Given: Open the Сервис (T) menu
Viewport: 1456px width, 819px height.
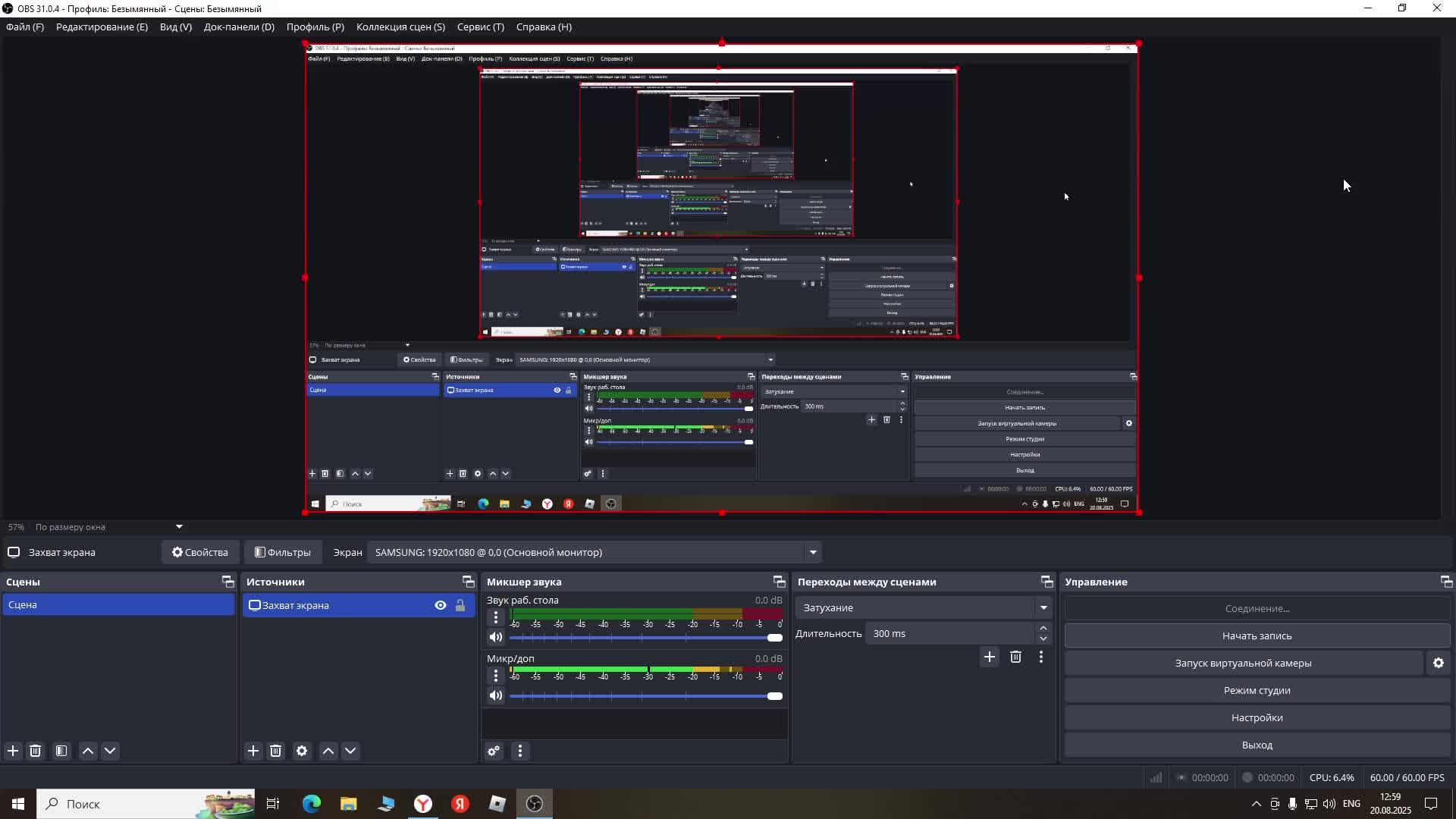Looking at the screenshot, I should 480,27.
